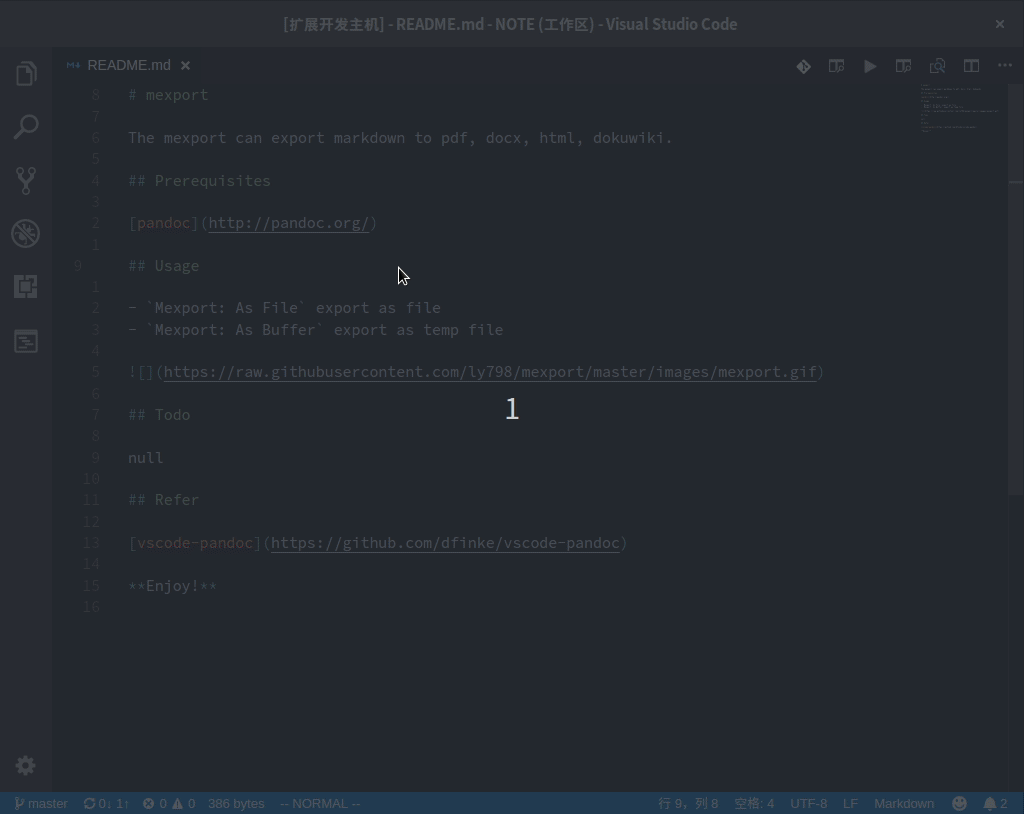Click the preview icon right of Run triangle

pyautogui.click(x=903, y=66)
